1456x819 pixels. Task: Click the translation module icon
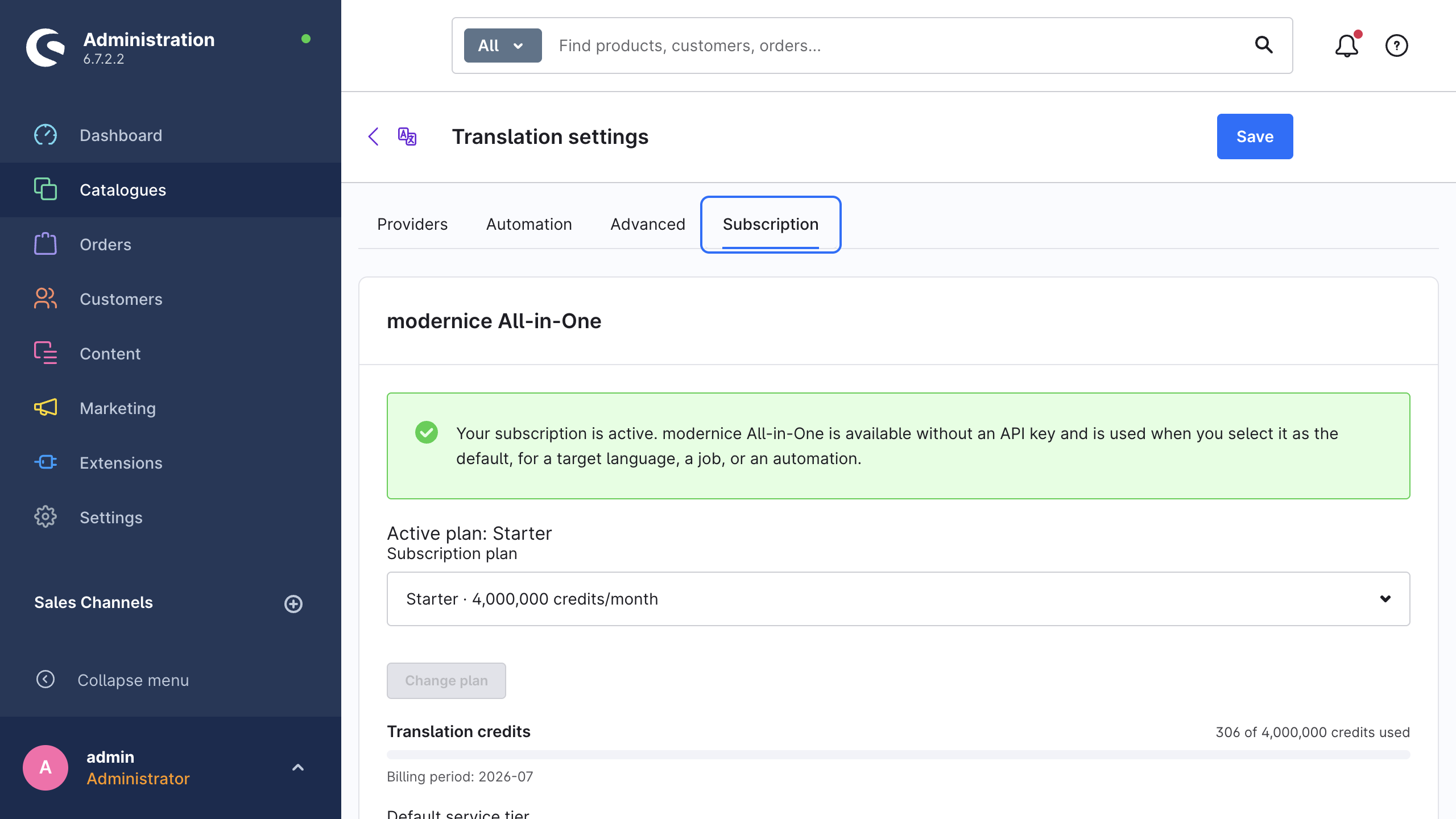pos(407,136)
